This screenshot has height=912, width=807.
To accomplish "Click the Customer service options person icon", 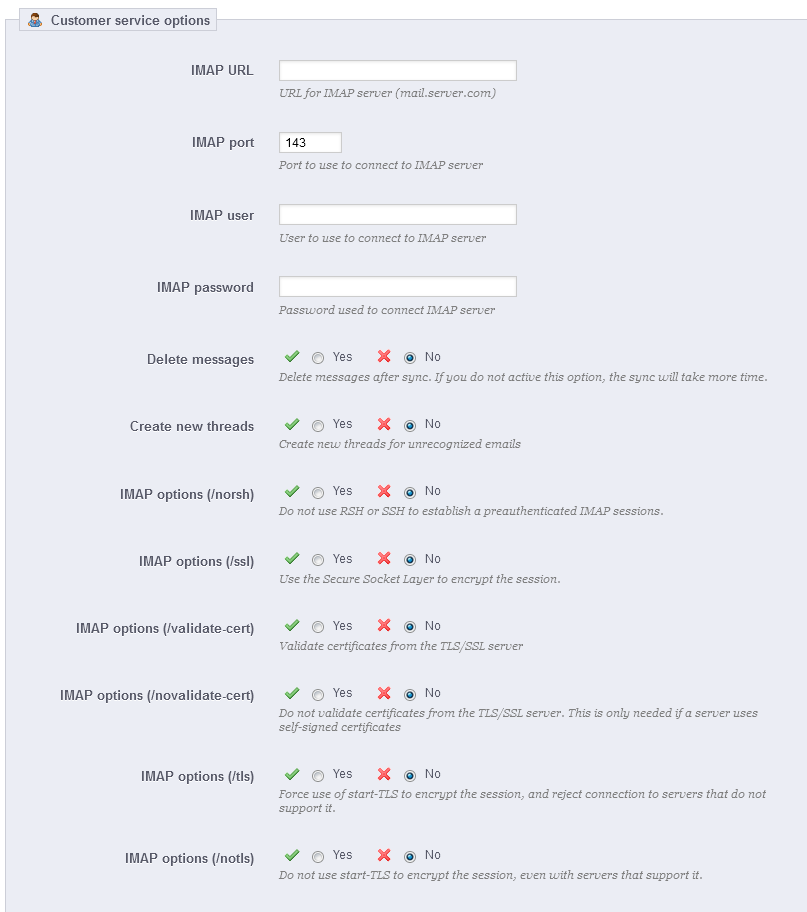I will [x=35, y=20].
